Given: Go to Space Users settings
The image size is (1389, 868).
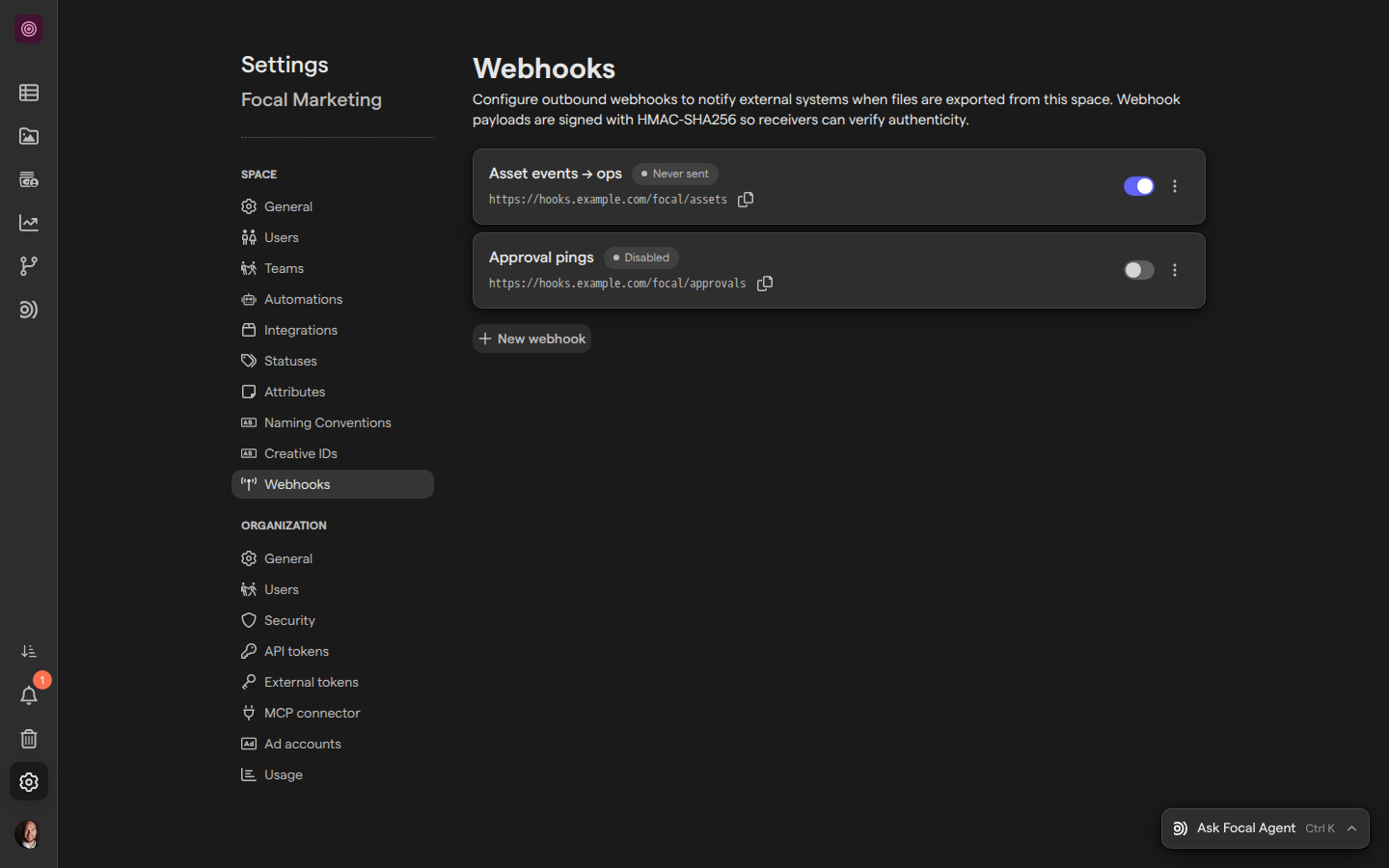Looking at the screenshot, I should click(x=333, y=237).
